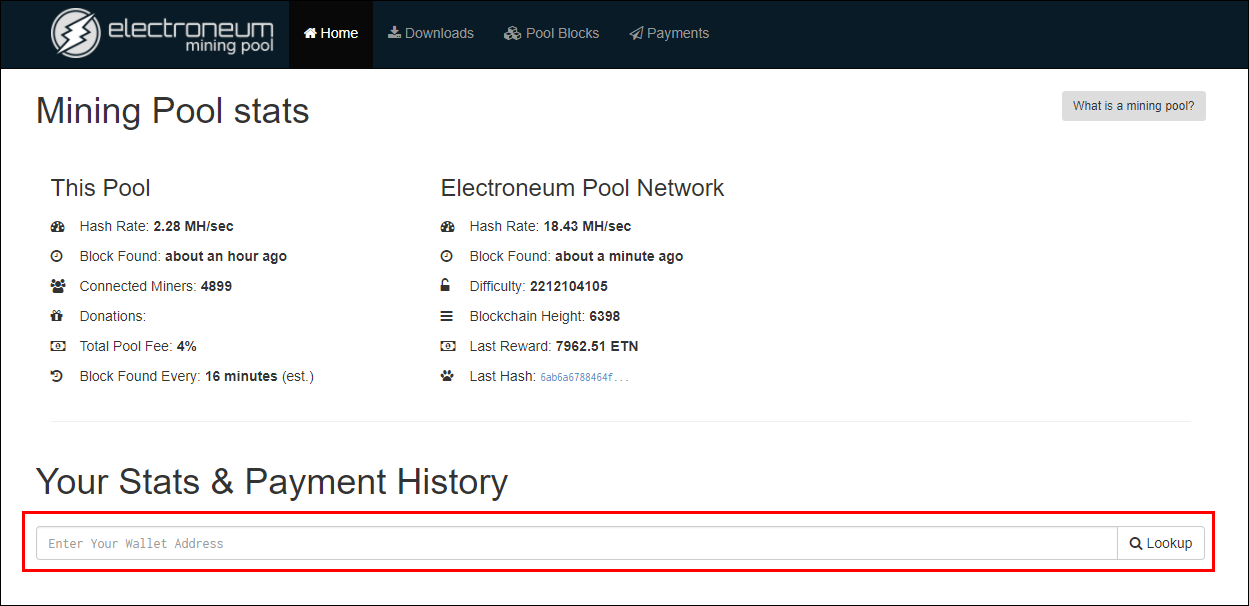This screenshot has height=606, width=1249.
Task: Select Last Reward value 7962.51 ETN
Action: [x=597, y=346]
